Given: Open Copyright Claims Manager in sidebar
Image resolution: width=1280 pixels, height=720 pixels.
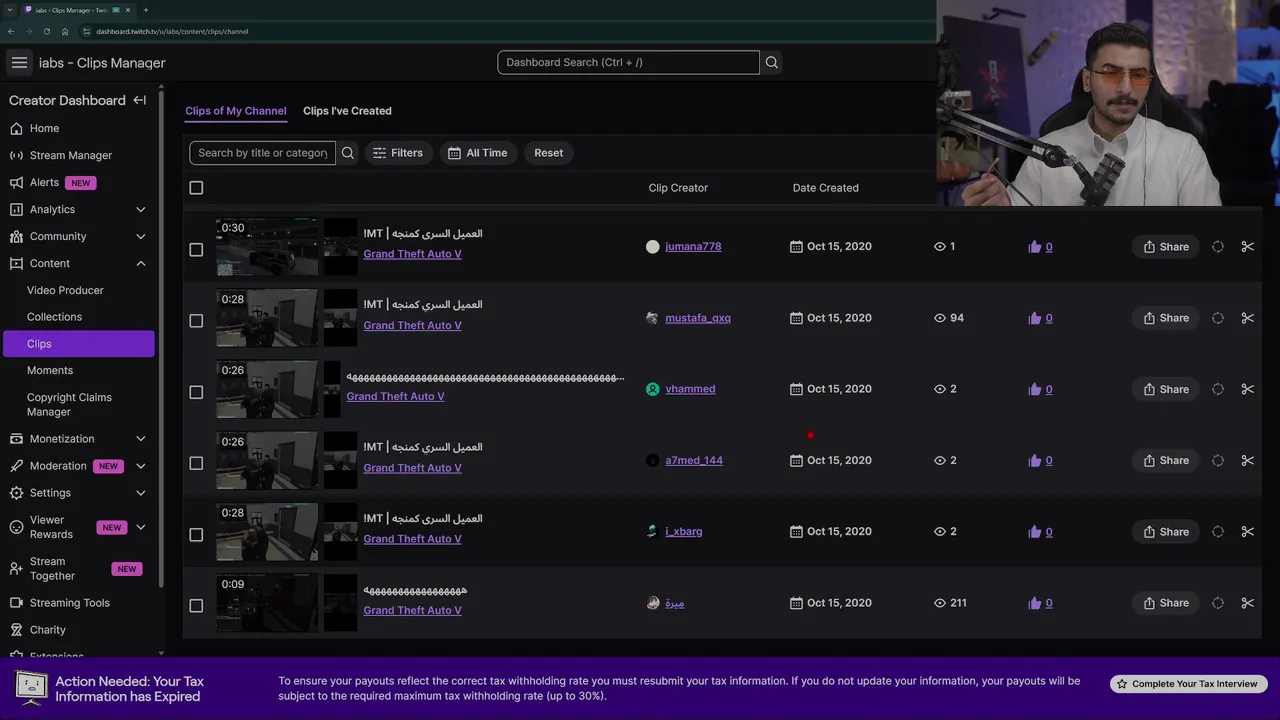Looking at the screenshot, I should tap(69, 404).
